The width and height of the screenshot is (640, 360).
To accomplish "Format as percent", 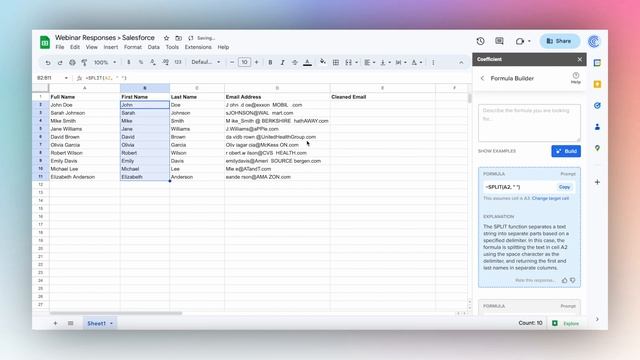I will 141,62.
